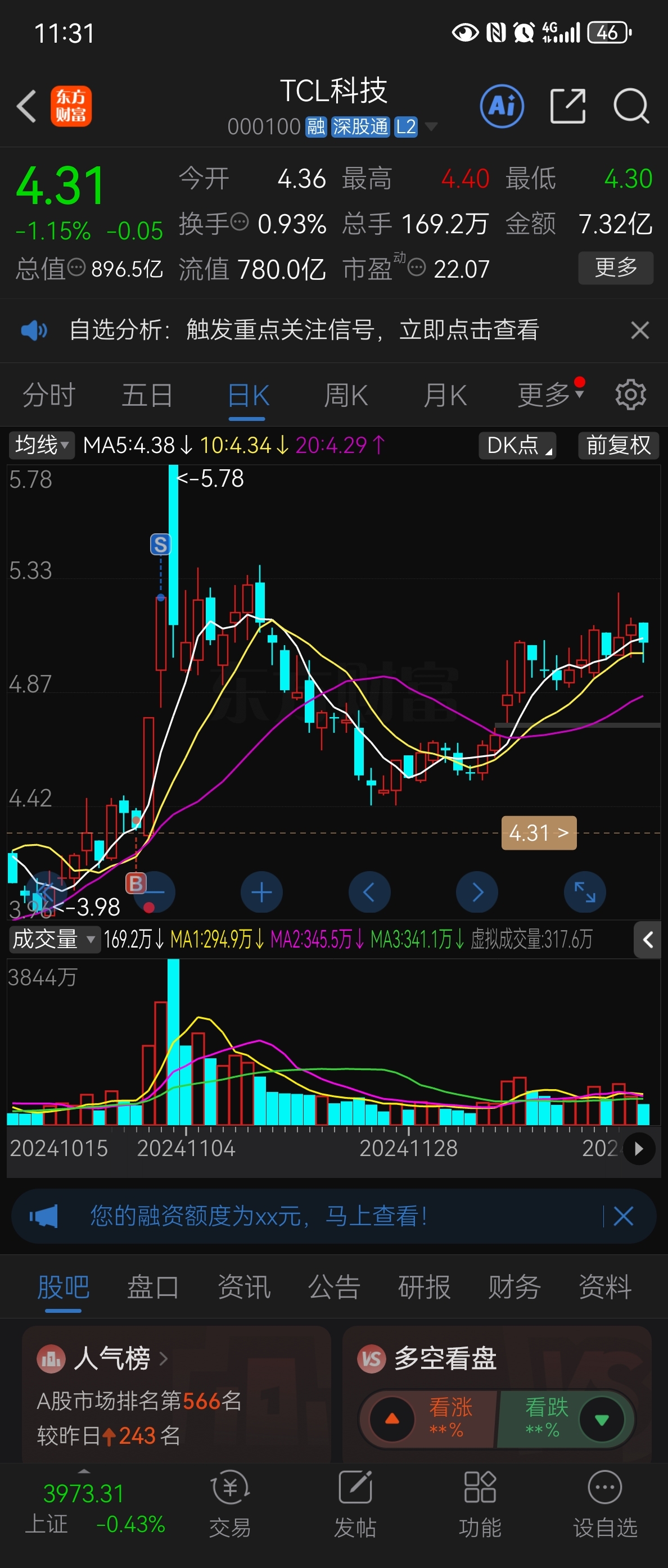Vote 看跌 bearish
The width and height of the screenshot is (668, 1568).
pyautogui.click(x=566, y=1420)
